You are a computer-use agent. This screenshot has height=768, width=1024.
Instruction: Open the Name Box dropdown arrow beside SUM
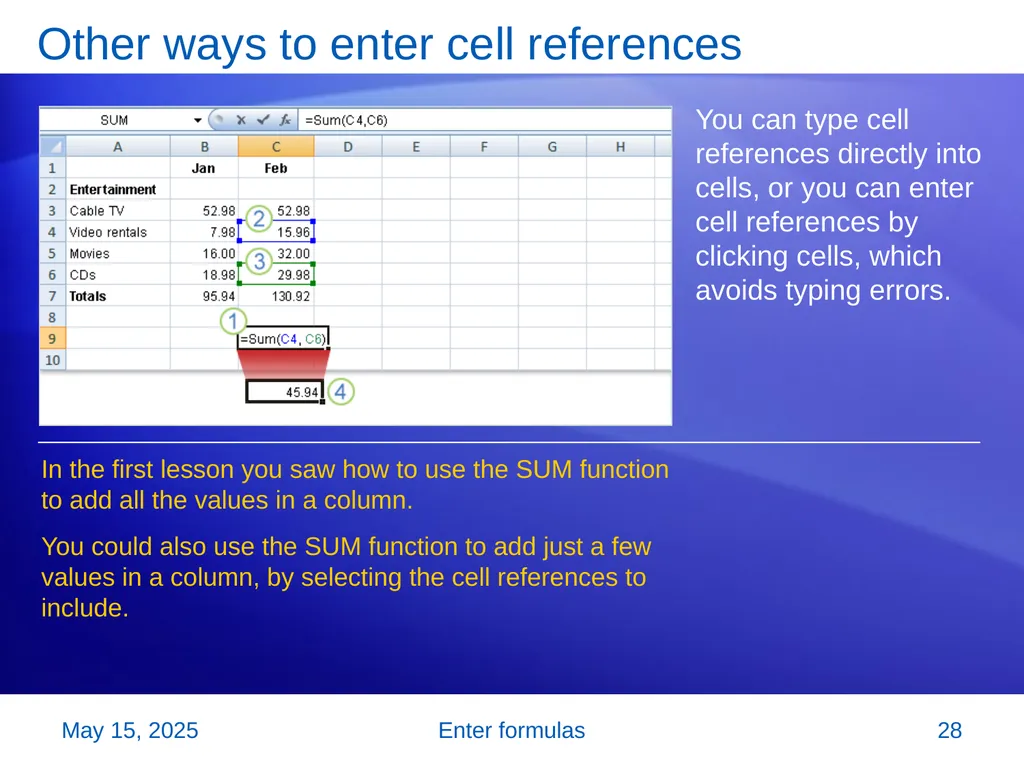(197, 120)
